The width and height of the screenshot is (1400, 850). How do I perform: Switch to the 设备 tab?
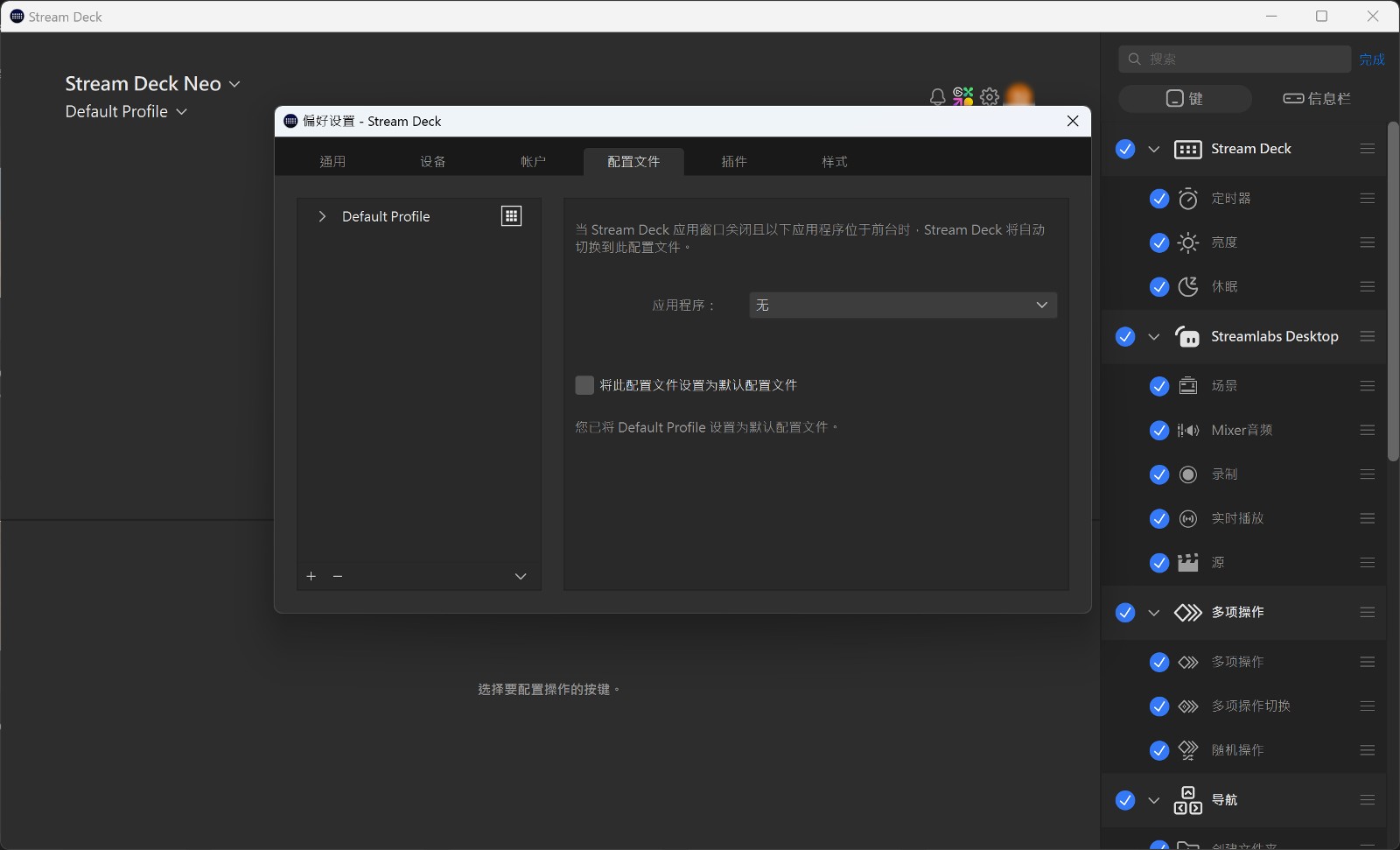433,162
